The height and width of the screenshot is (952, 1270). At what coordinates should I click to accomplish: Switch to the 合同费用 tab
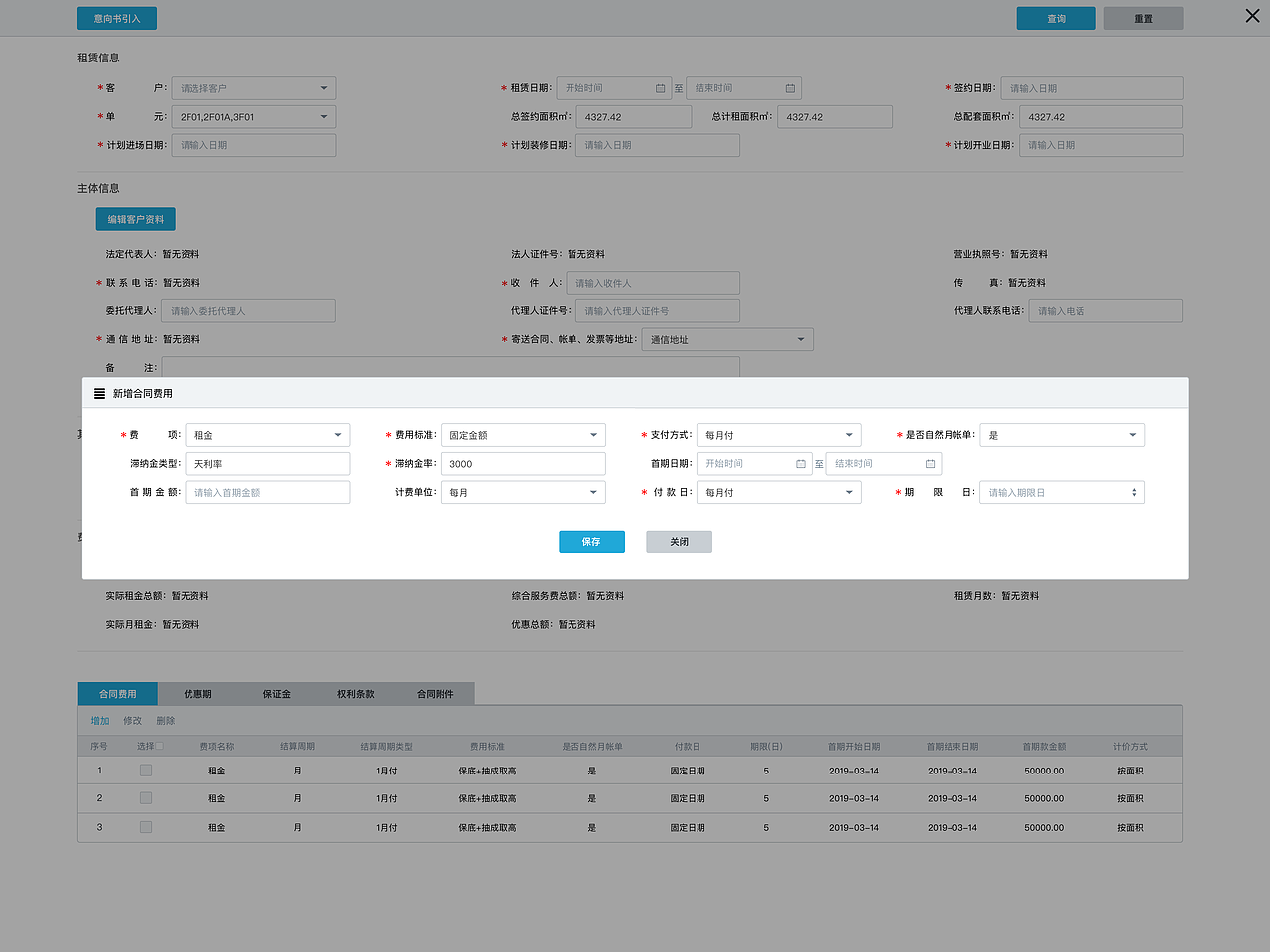point(118,694)
